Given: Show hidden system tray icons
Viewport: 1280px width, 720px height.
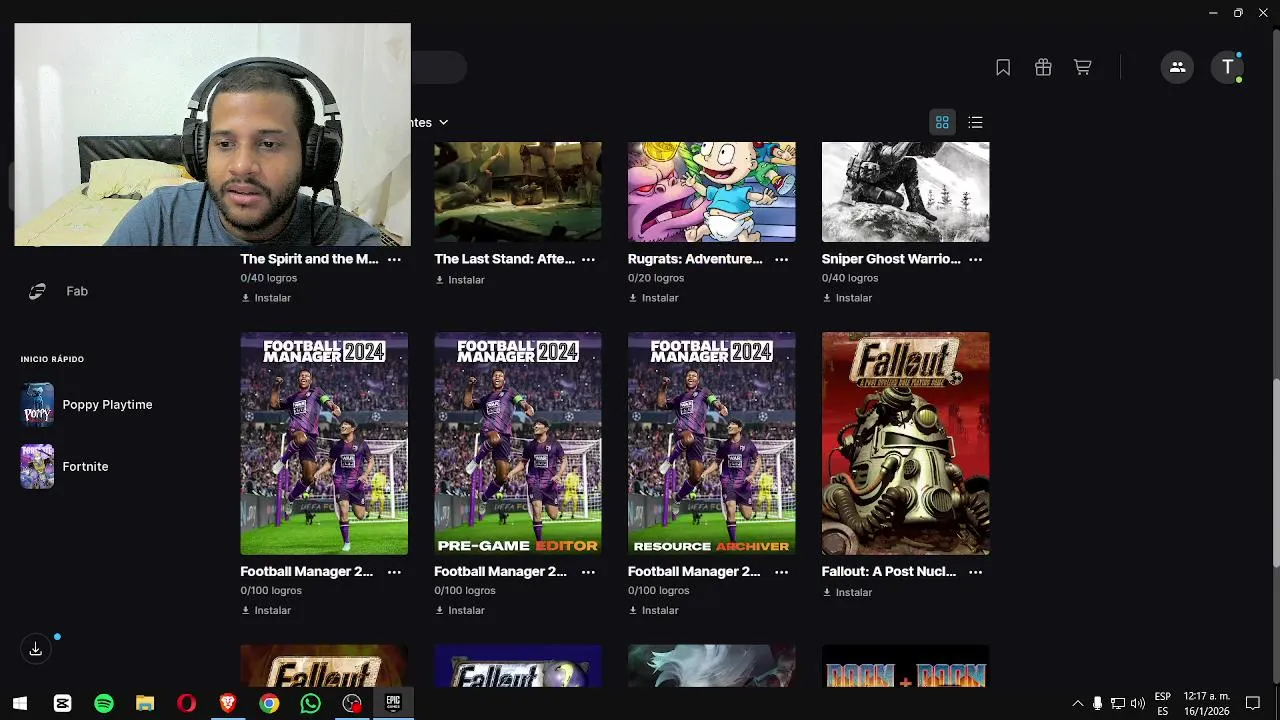Looking at the screenshot, I should 1077,704.
